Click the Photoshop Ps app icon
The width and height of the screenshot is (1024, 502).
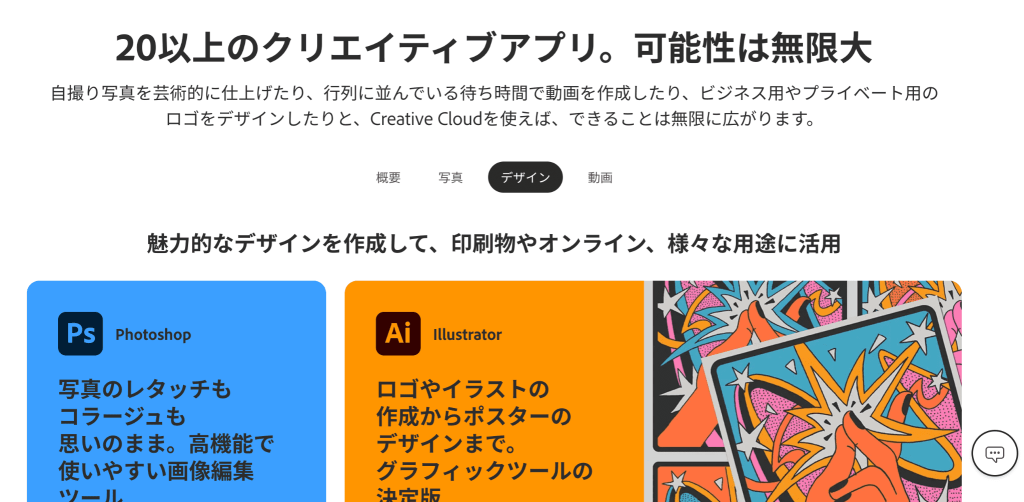[x=80, y=334]
